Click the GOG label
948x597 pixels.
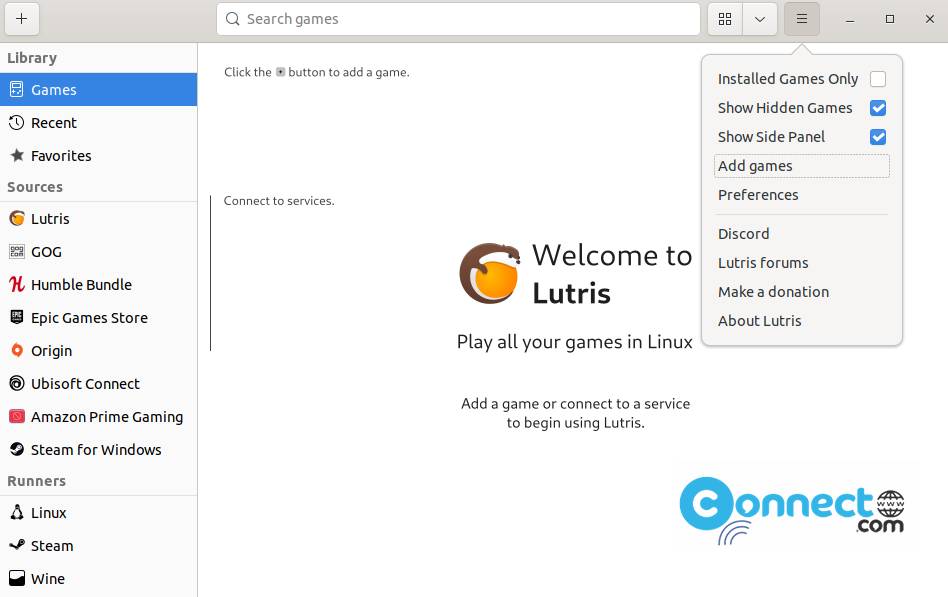47,252
